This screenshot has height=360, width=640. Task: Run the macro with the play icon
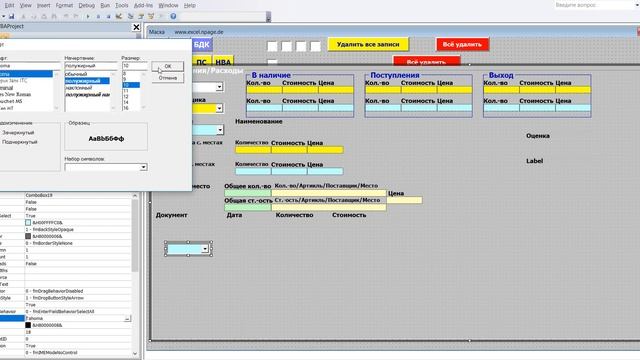click(x=88, y=16)
